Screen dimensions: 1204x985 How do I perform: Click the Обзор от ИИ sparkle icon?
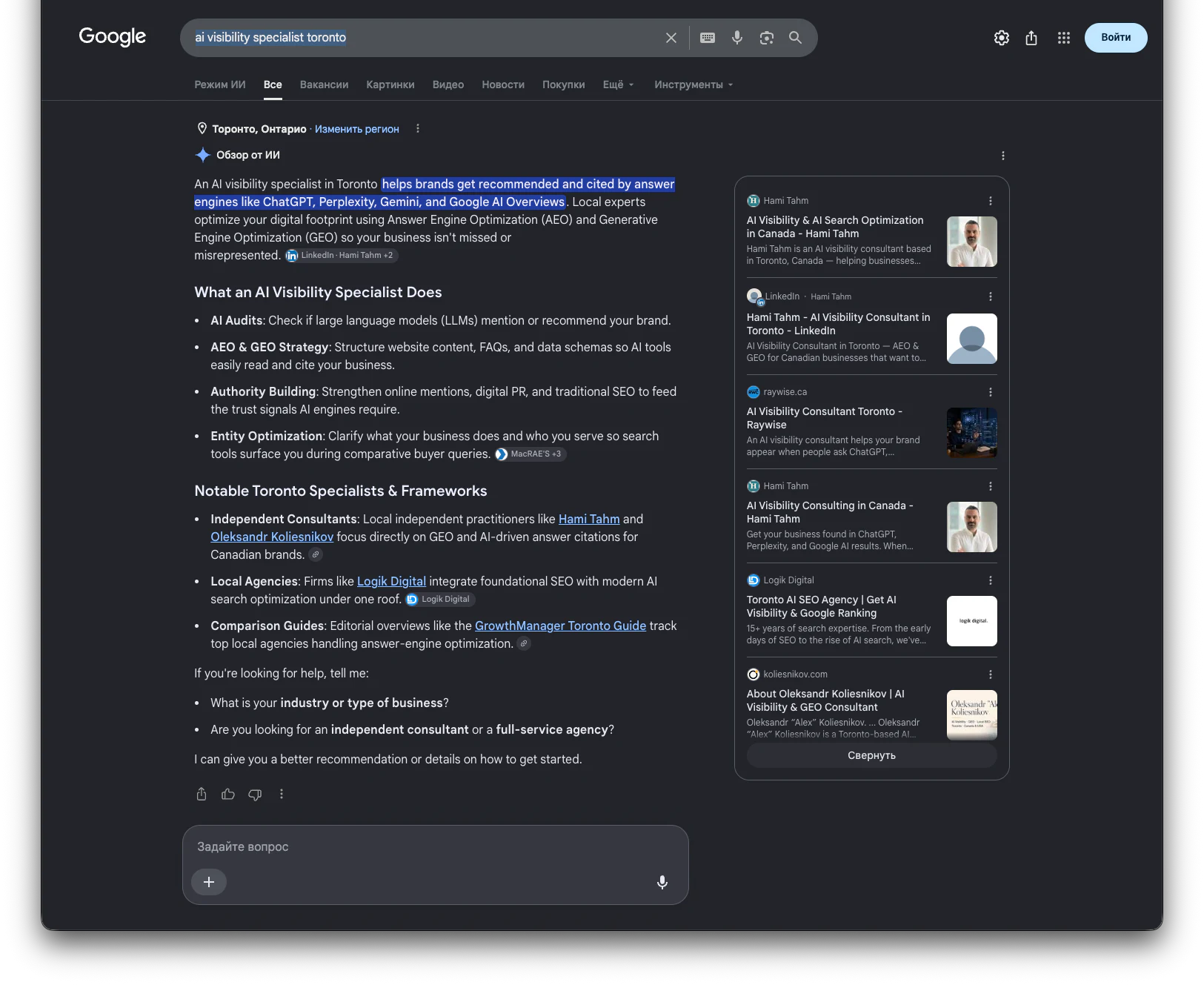click(203, 155)
